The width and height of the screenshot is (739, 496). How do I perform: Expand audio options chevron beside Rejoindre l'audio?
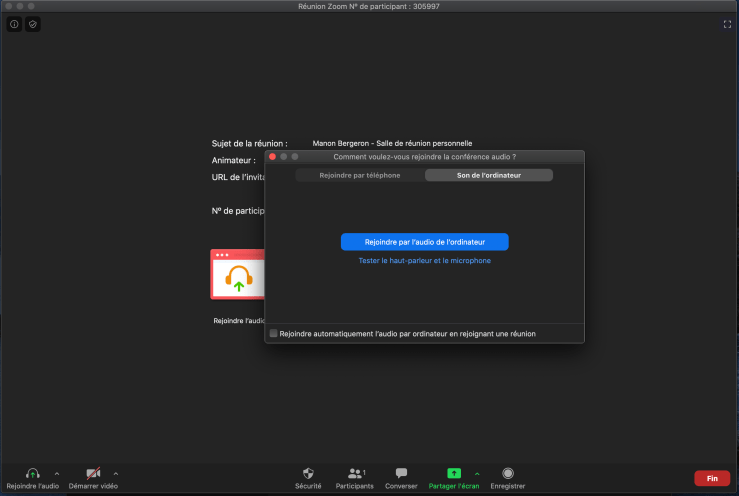pyautogui.click(x=56, y=473)
